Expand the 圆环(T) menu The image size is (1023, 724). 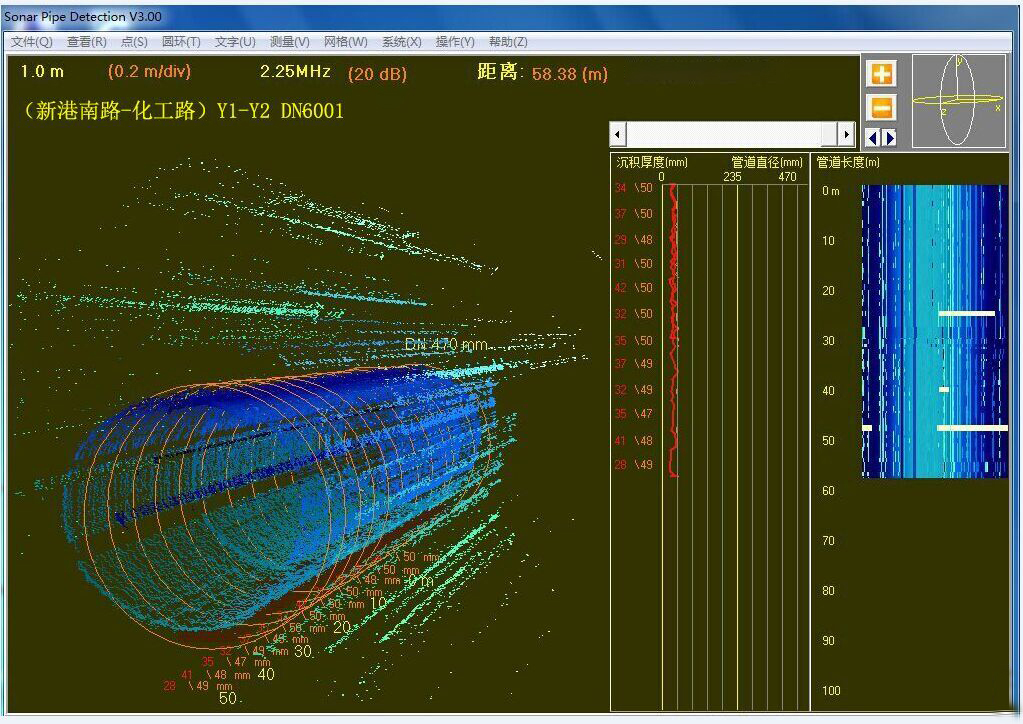coord(181,42)
